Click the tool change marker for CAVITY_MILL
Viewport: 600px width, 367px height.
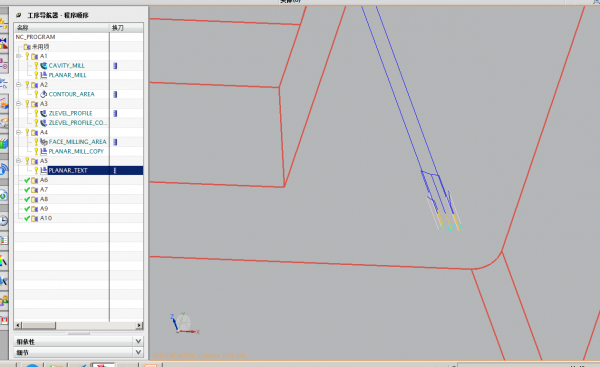[115, 66]
